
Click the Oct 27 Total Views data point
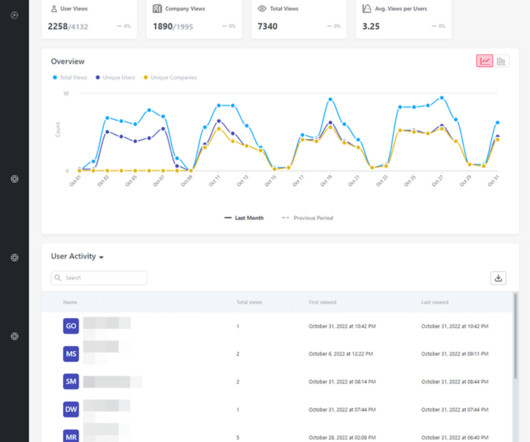click(442, 98)
